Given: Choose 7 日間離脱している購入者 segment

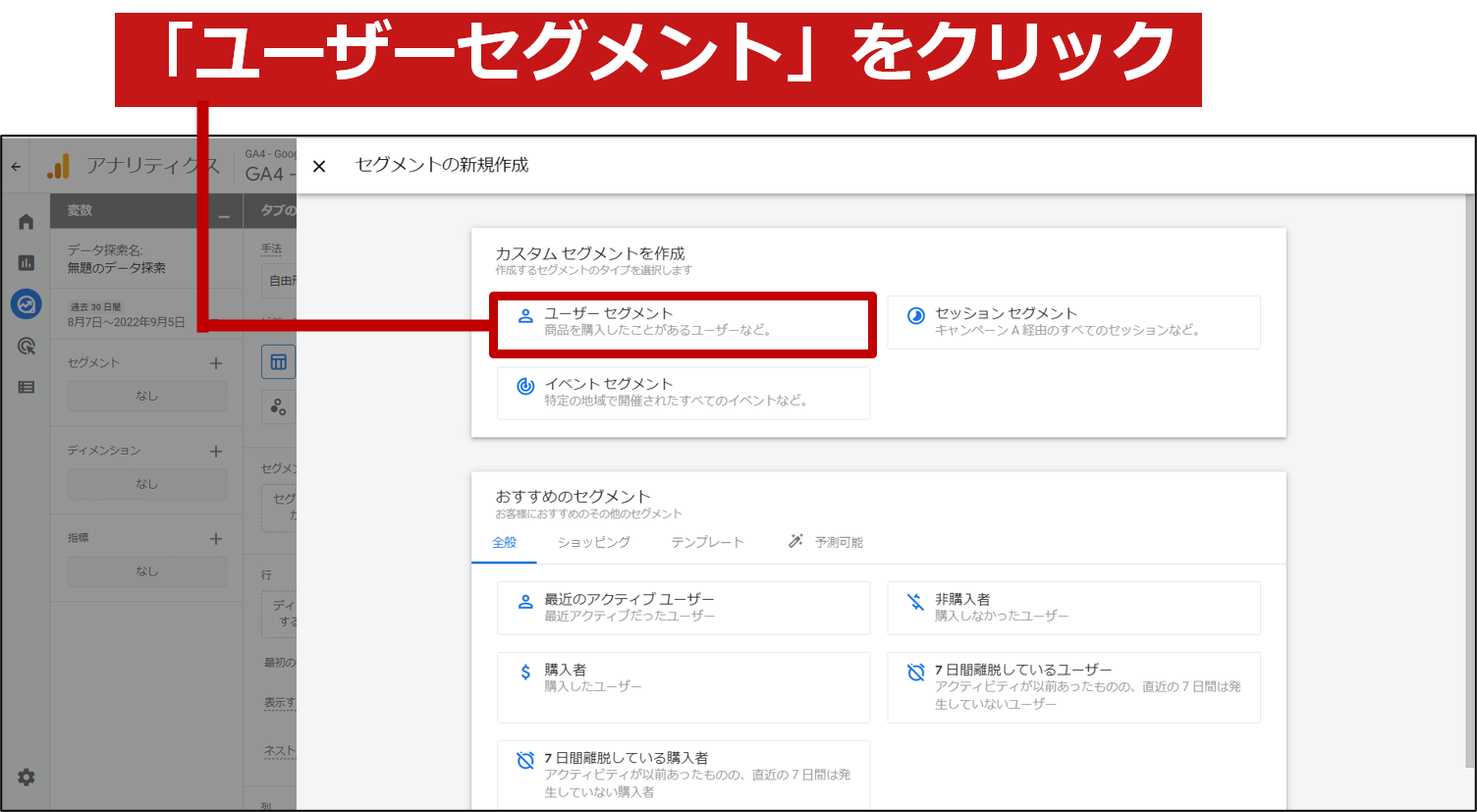Looking at the screenshot, I should 683,776.
